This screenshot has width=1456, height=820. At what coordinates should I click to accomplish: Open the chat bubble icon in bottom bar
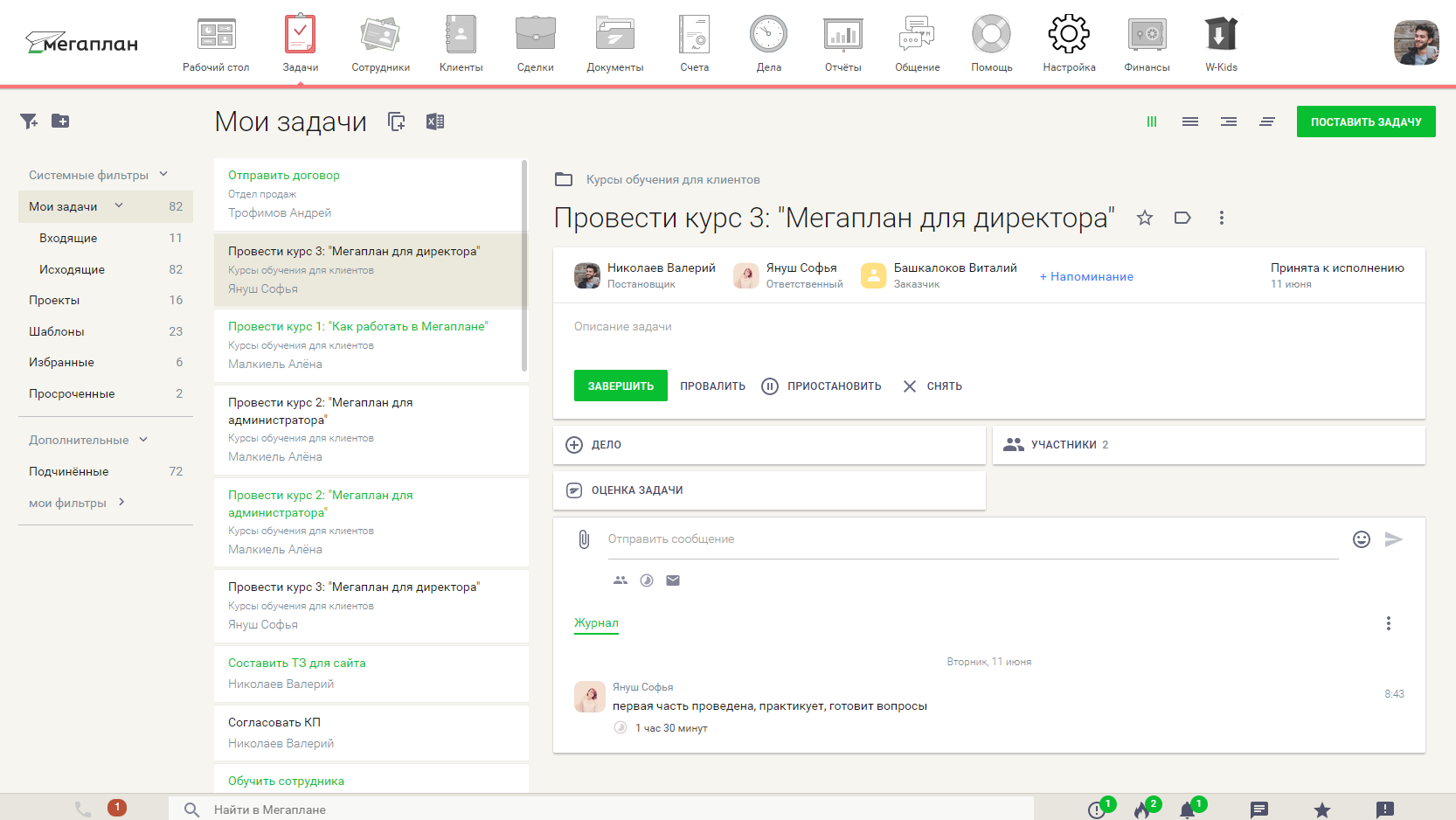(1259, 810)
